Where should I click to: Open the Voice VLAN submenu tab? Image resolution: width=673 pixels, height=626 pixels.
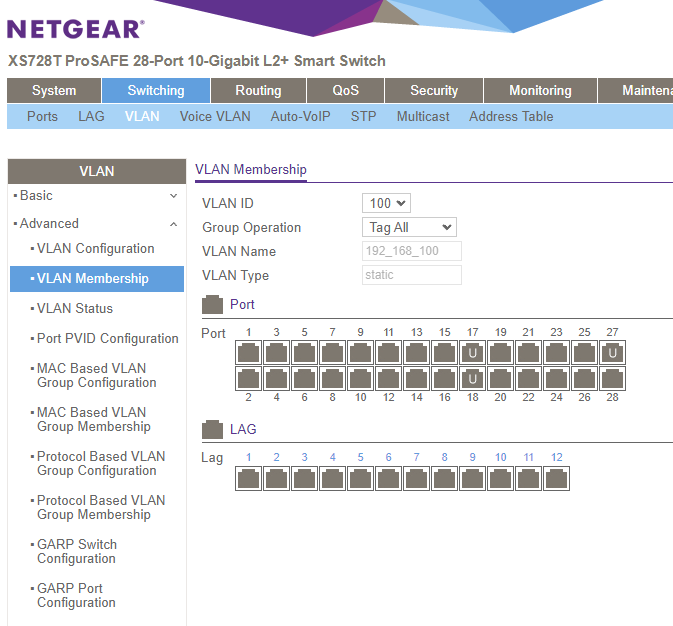click(215, 116)
